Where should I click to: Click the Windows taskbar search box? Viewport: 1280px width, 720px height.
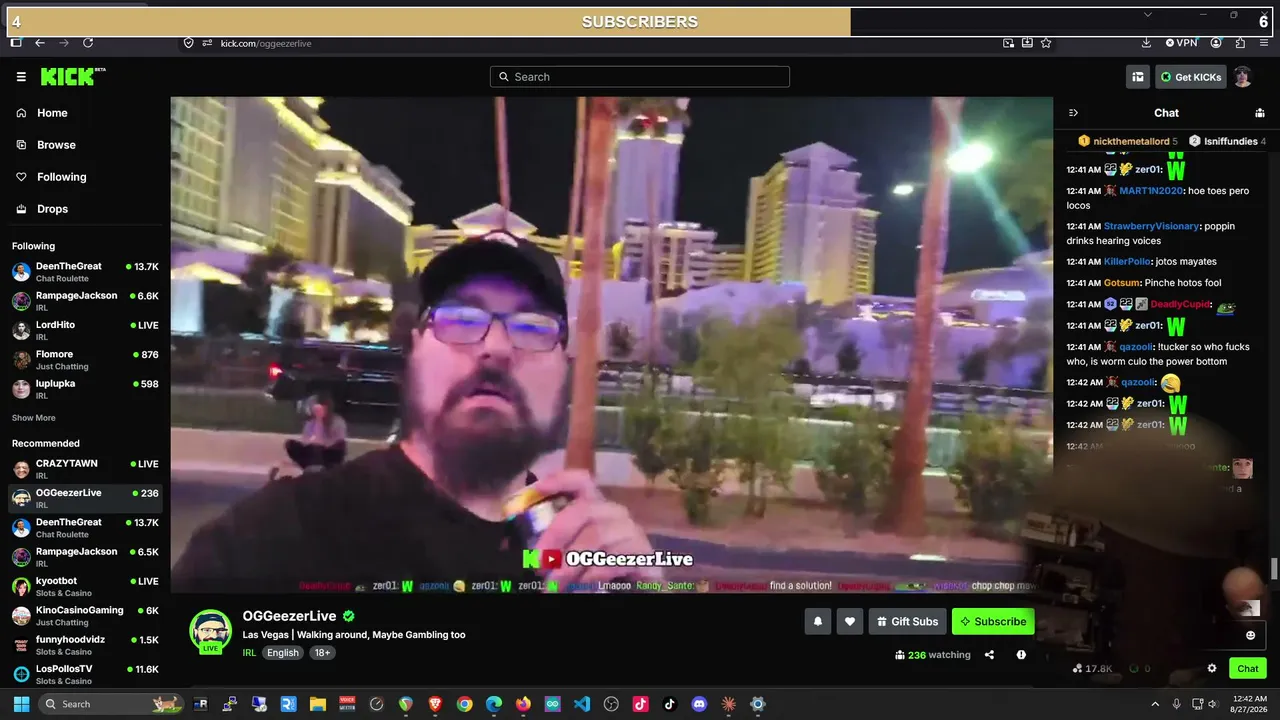coord(112,704)
